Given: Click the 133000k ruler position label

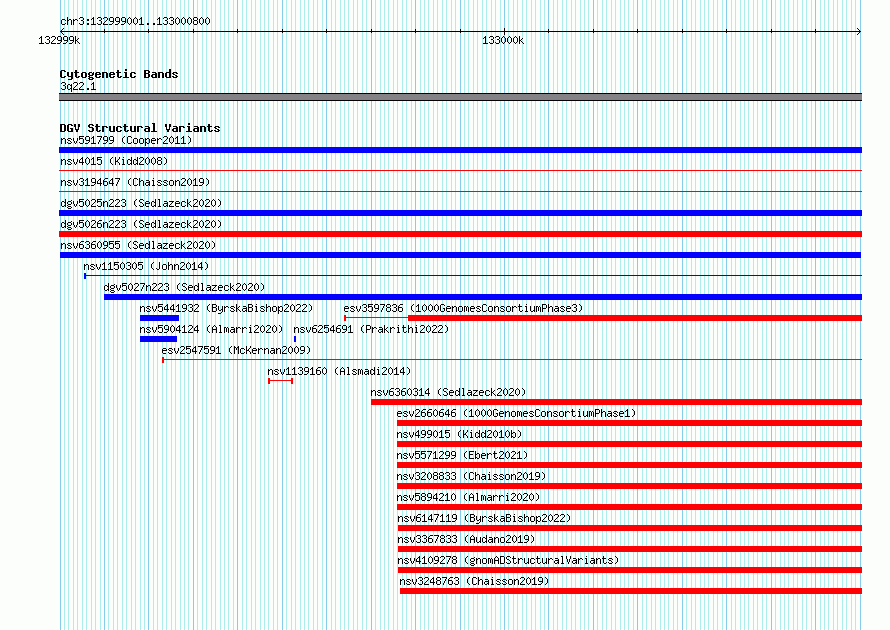Looking at the screenshot, I should (x=503, y=40).
